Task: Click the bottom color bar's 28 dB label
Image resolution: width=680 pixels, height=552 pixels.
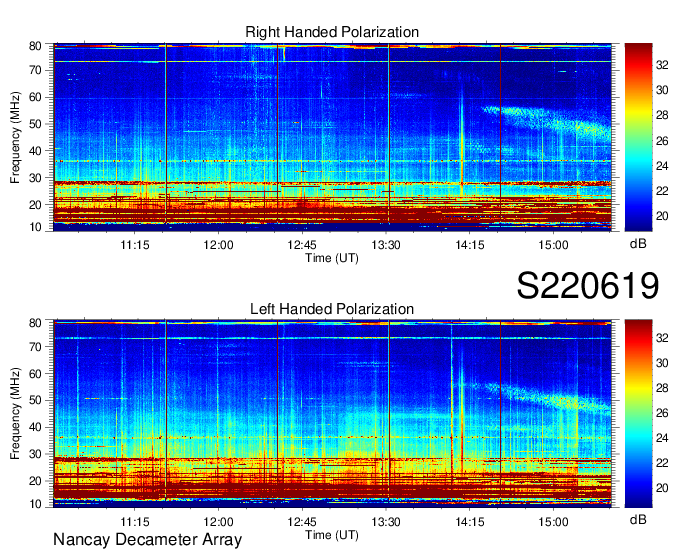Action: coord(662,388)
